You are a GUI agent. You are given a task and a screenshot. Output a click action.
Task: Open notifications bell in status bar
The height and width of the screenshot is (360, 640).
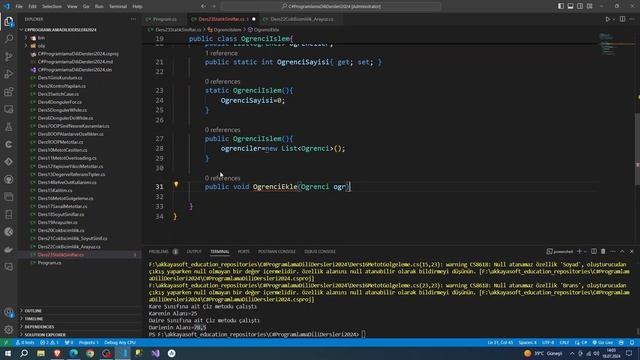point(632,342)
